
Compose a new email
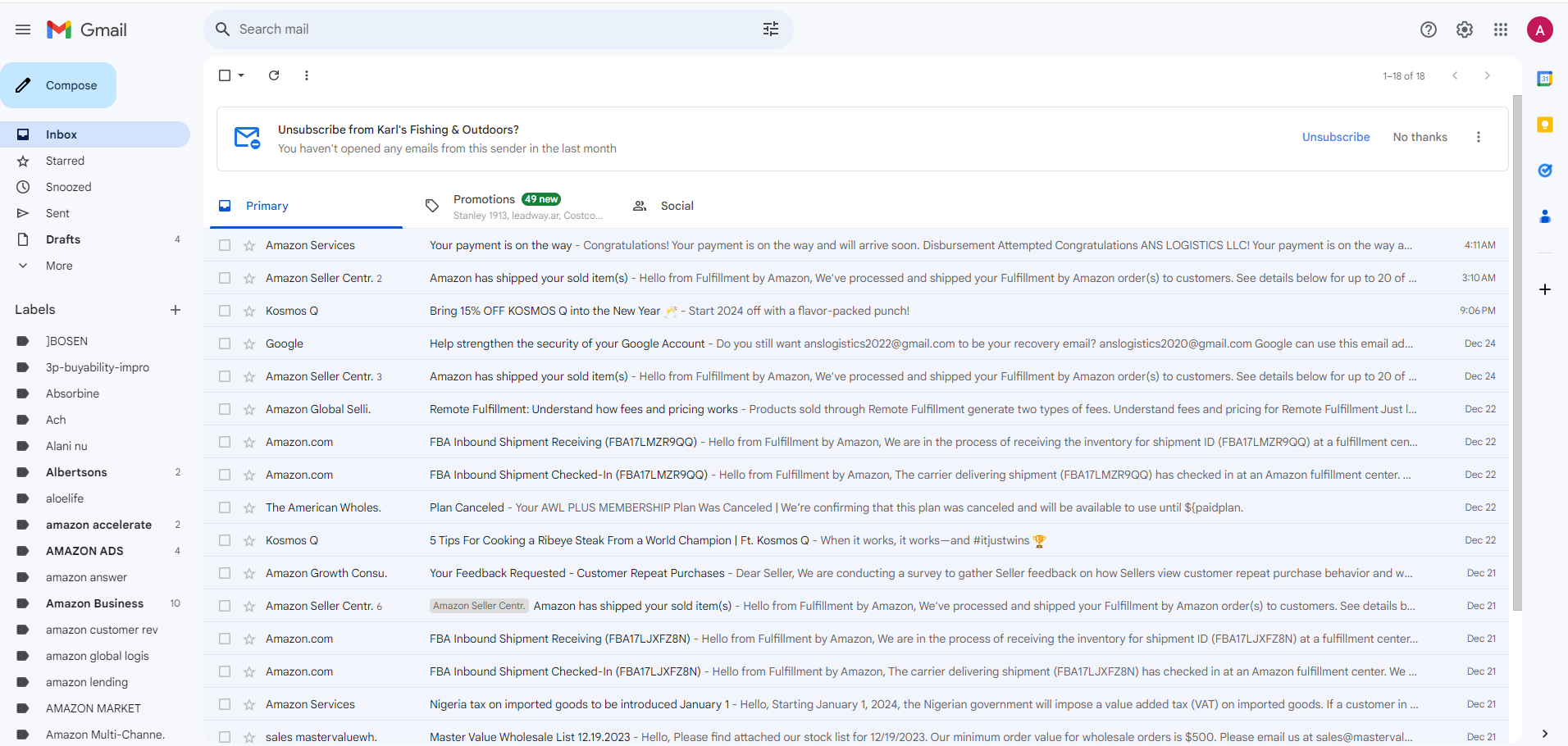click(58, 85)
